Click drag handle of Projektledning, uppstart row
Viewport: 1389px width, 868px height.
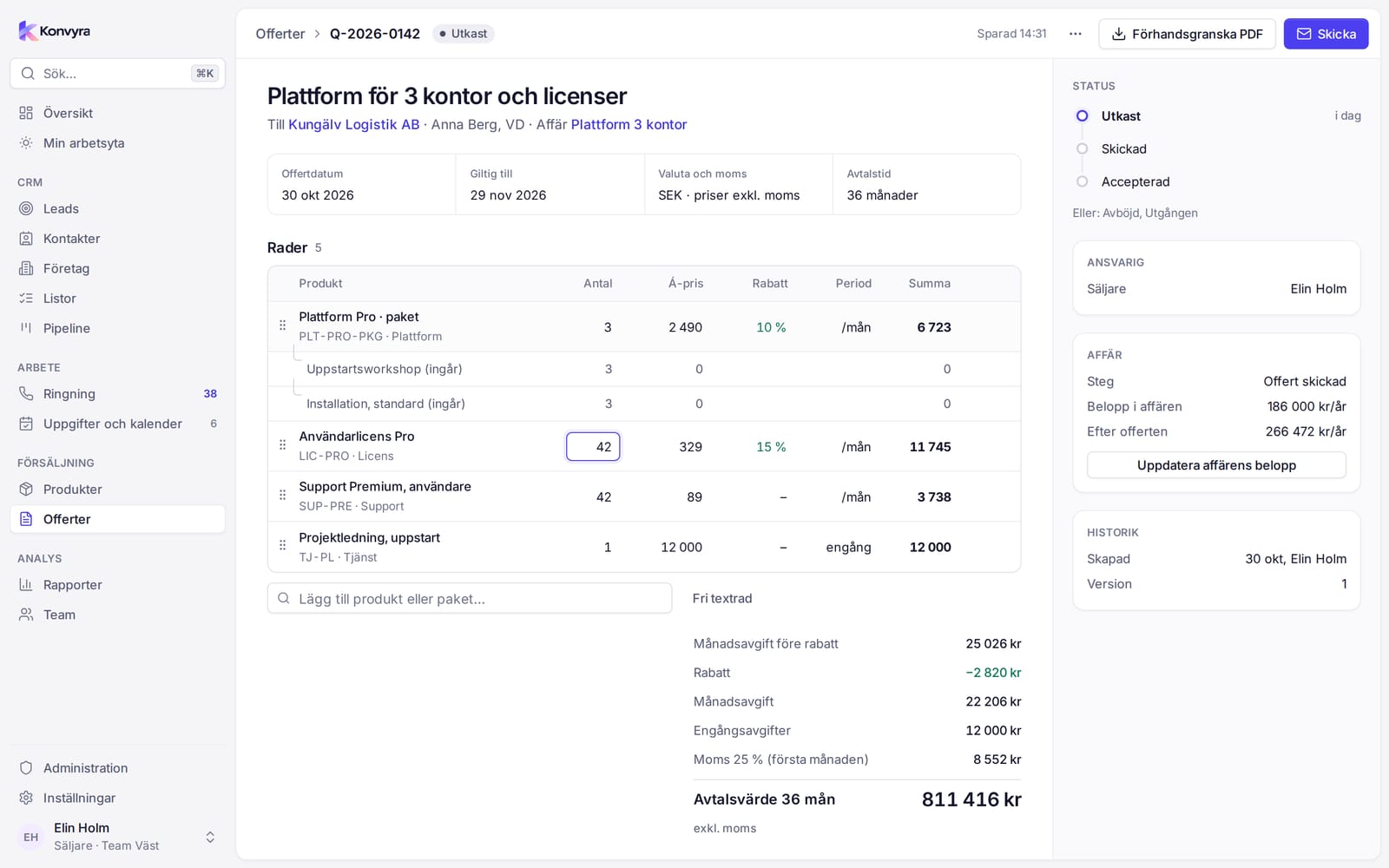pyautogui.click(x=282, y=546)
